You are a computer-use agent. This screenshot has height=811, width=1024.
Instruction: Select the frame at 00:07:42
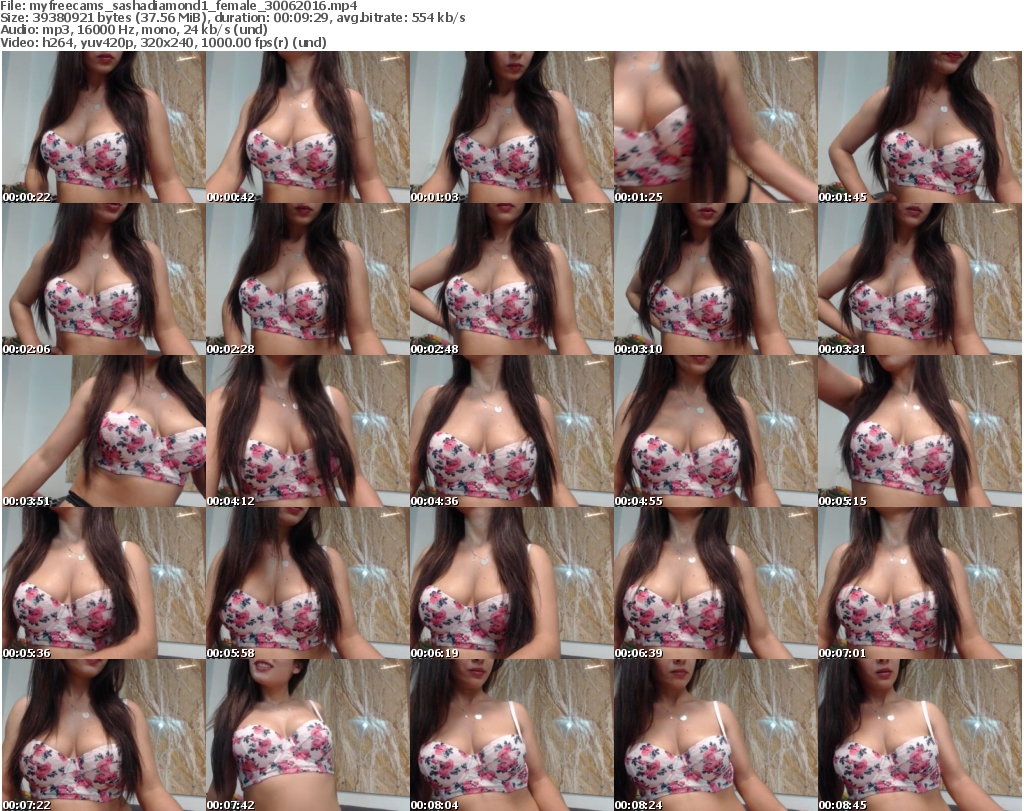[308, 735]
